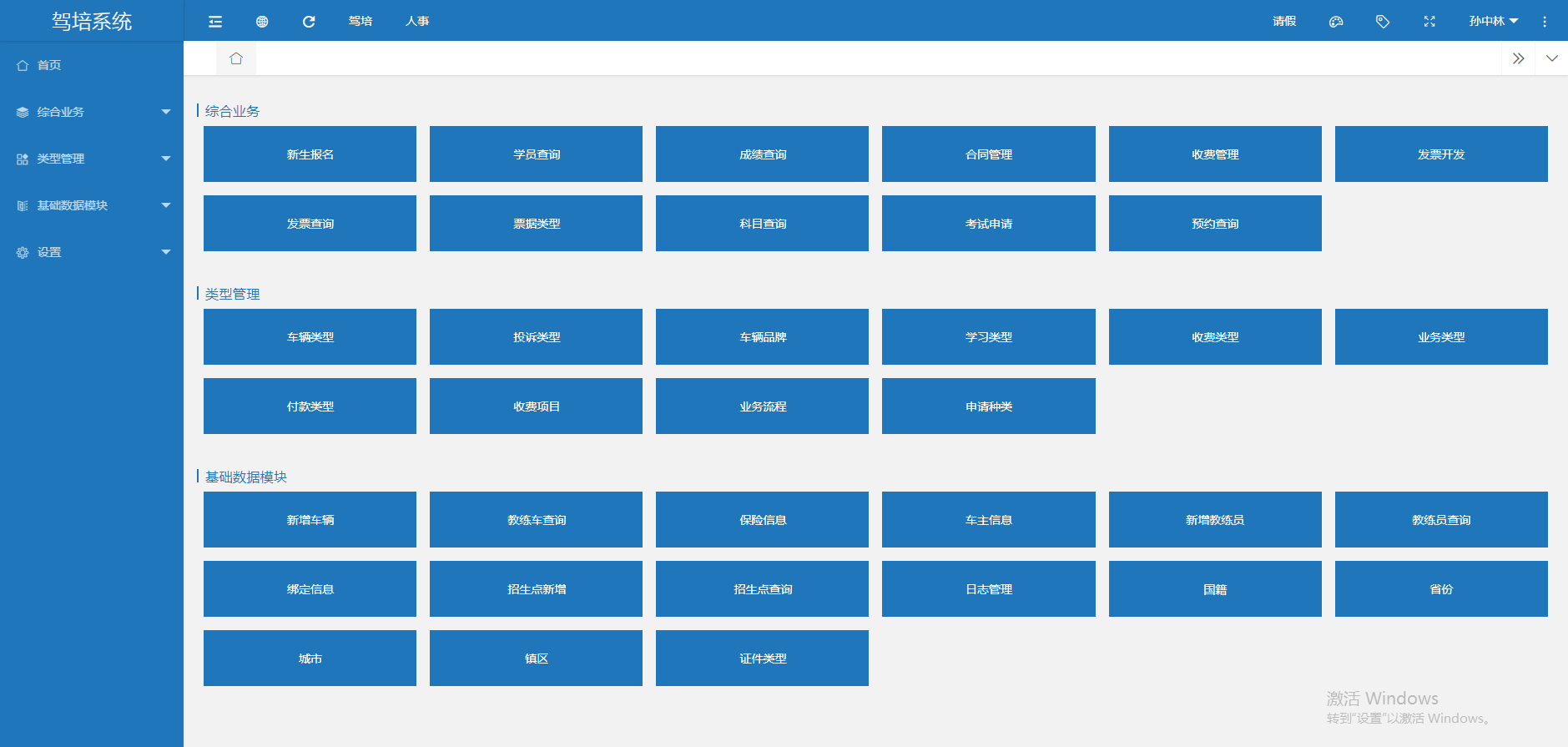Expand 综合业务 in the sidebar

pyautogui.click(x=92, y=112)
